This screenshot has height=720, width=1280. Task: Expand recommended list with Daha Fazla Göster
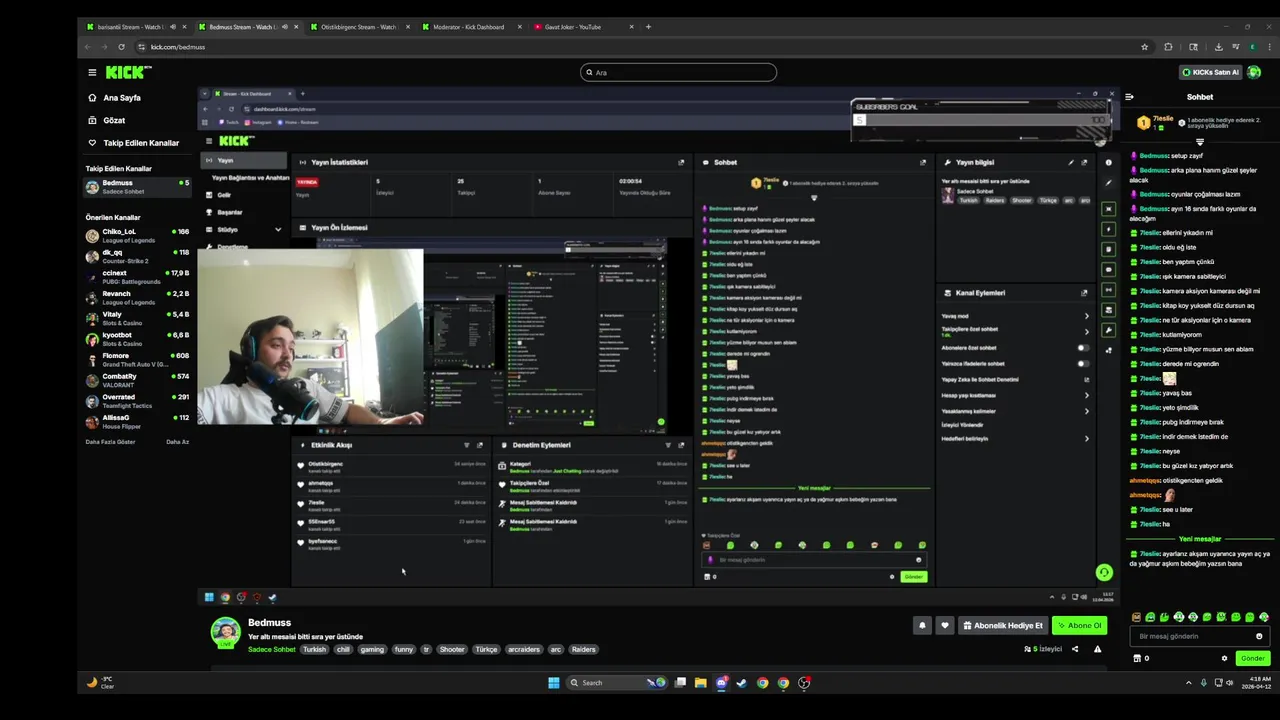pyautogui.click(x=110, y=441)
